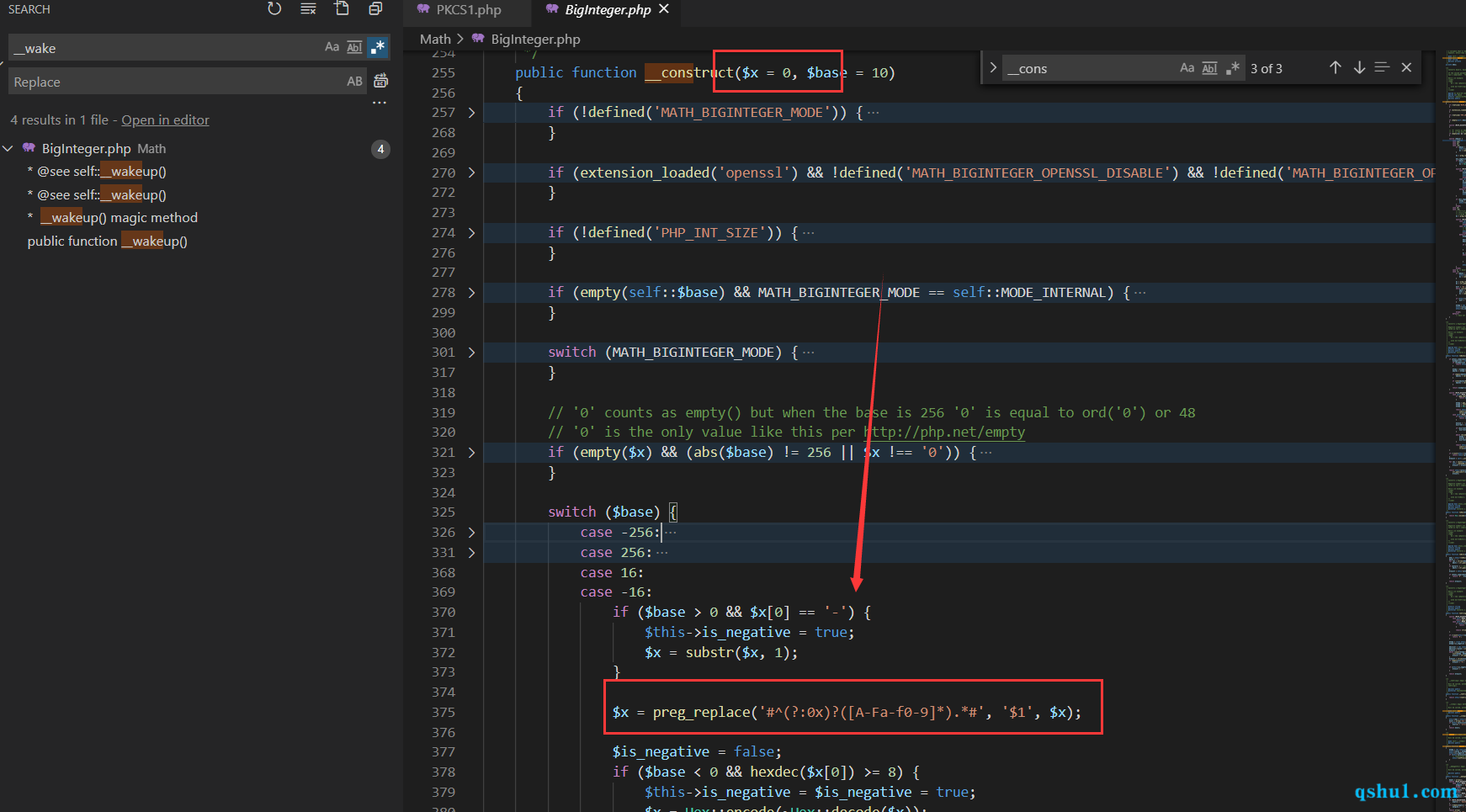1466x812 pixels.
Task: Expand folded case 256 at line 331
Action: tap(471, 553)
